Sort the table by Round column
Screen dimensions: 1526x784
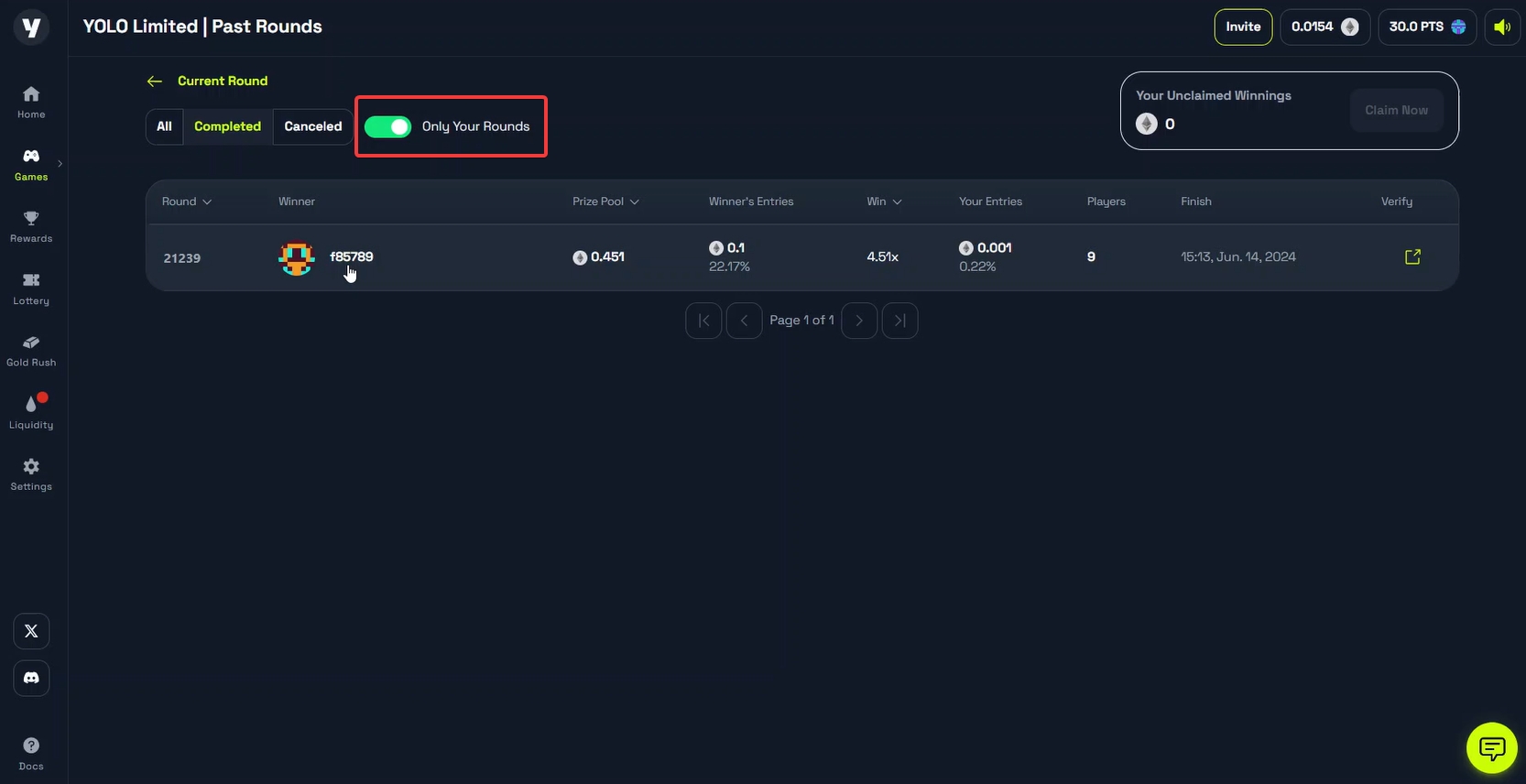click(x=187, y=201)
